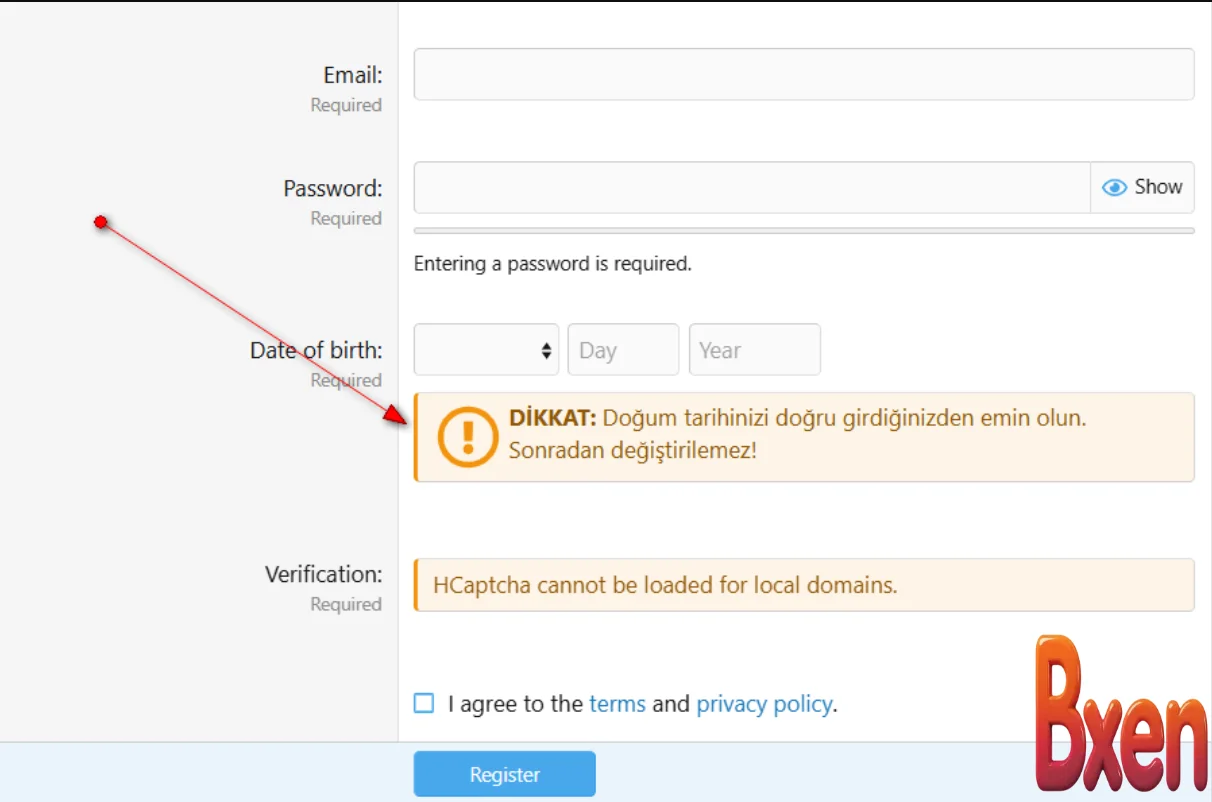Click the Year input field
Viewport: 1212px width, 802px height.
pos(754,350)
